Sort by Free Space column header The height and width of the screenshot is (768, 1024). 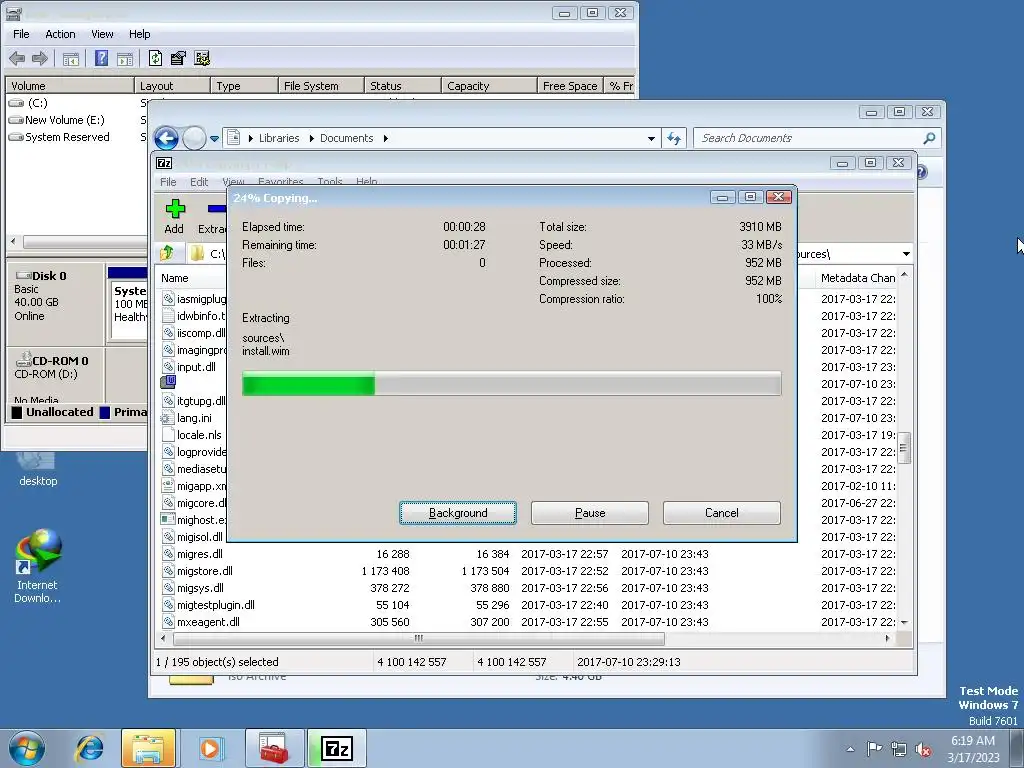(569, 86)
